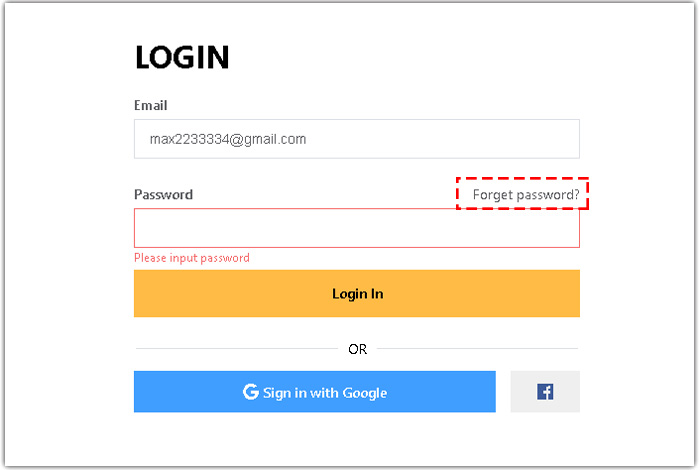The image size is (700, 470).
Task: Click the orange Login In button
Action: coord(357,293)
